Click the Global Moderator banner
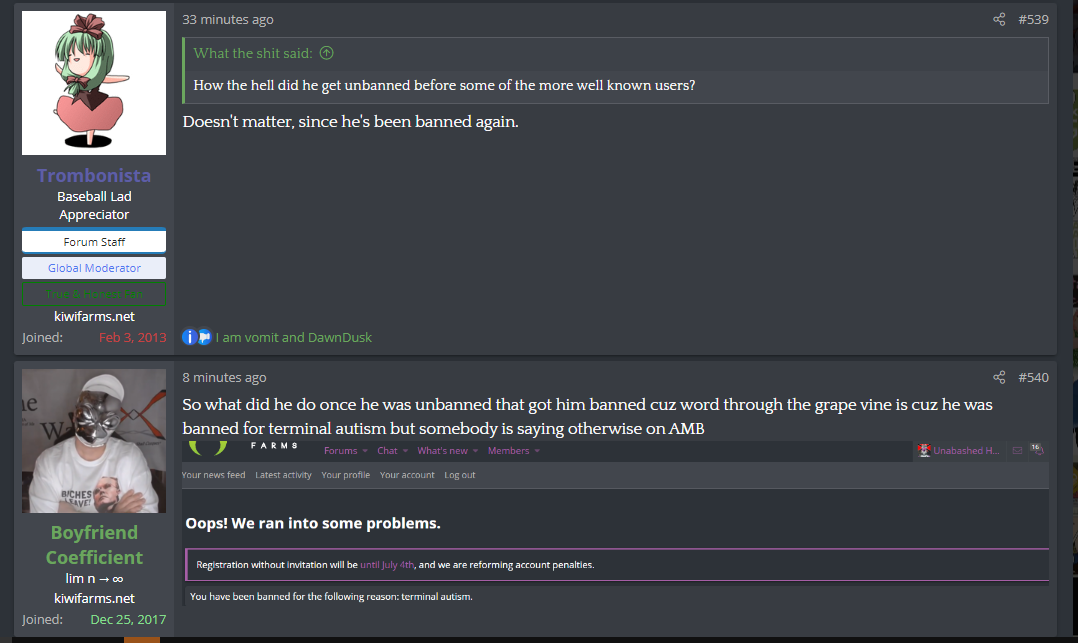The height and width of the screenshot is (643, 1078). click(94, 268)
